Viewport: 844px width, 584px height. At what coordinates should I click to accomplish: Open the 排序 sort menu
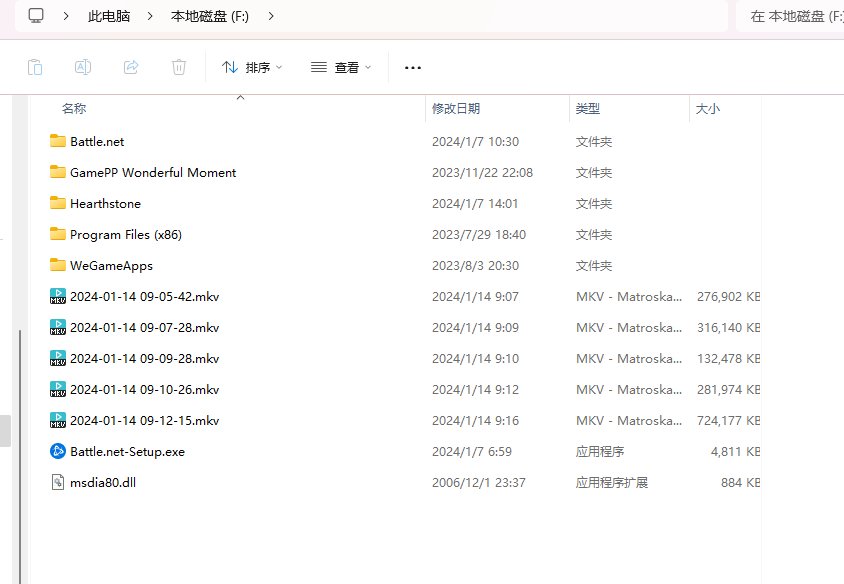252,67
